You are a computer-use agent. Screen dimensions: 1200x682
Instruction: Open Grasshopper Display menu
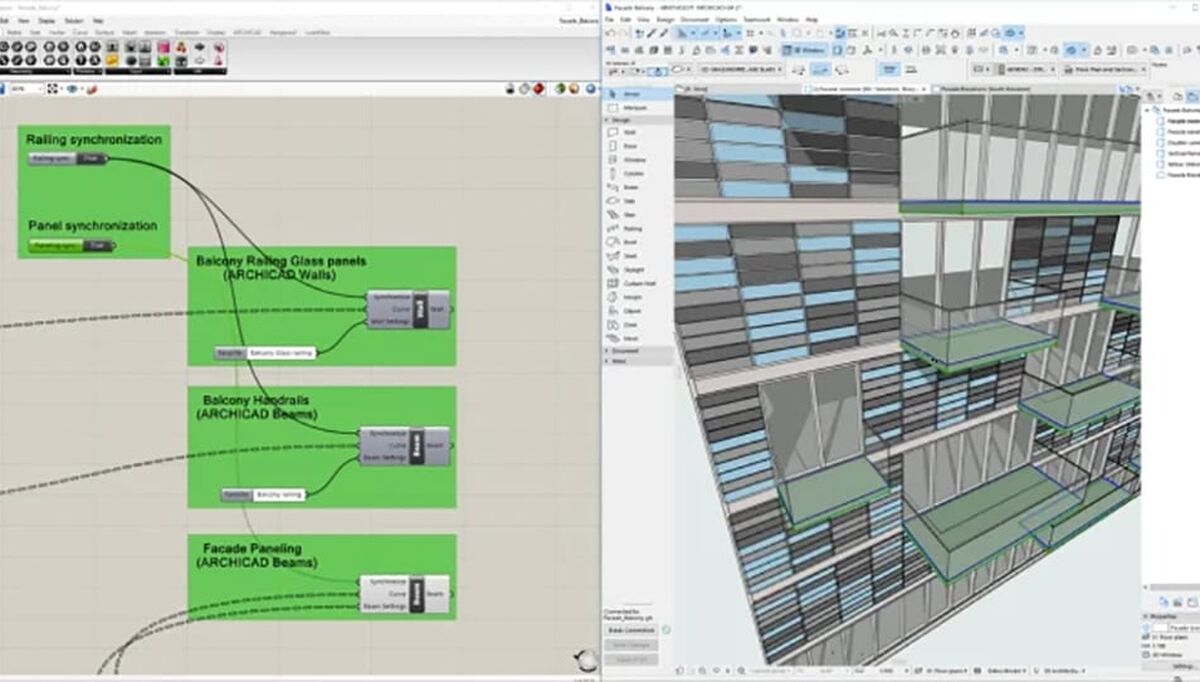(x=47, y=20)
